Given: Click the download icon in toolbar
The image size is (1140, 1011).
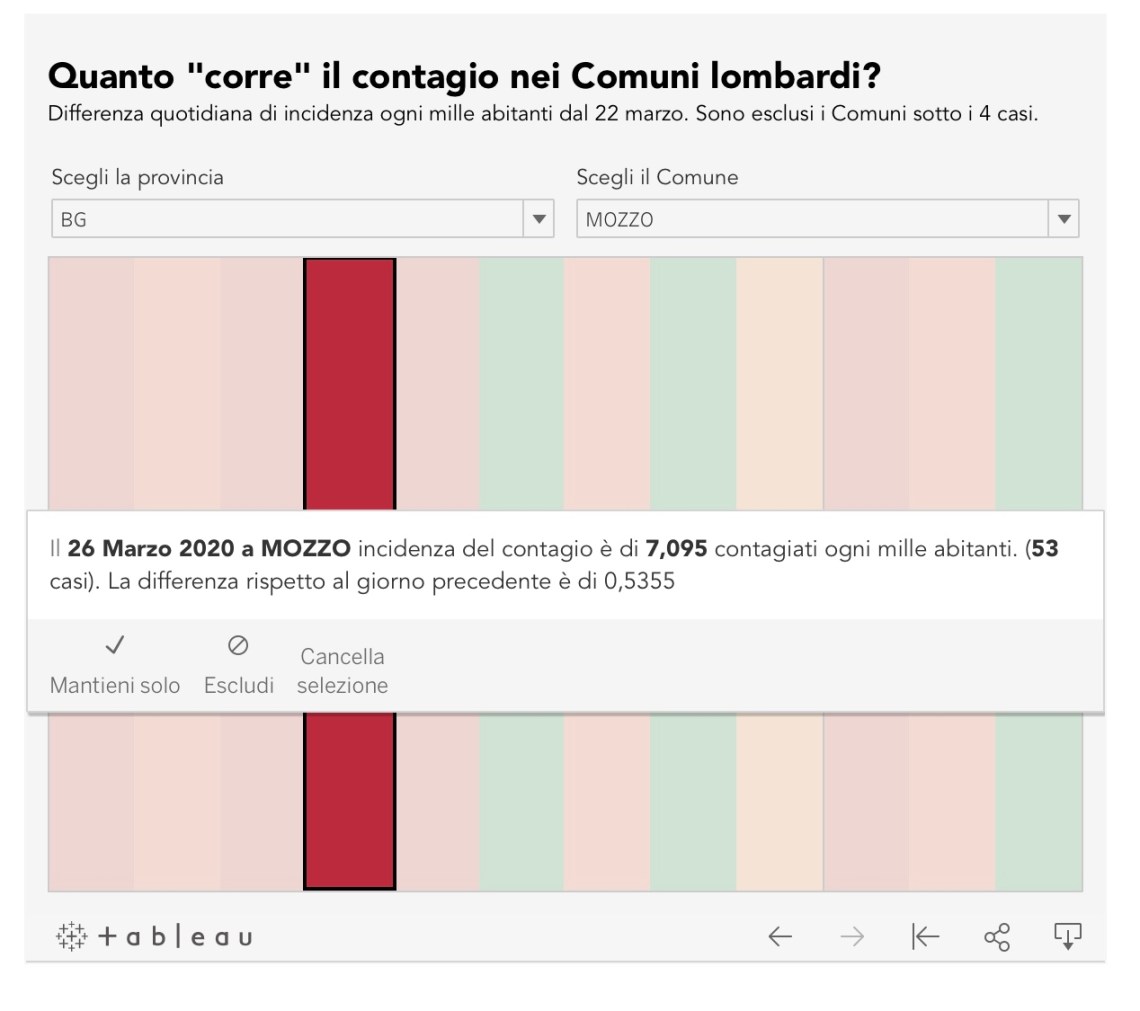Looking at the screenshot, I should point(1068,936).
